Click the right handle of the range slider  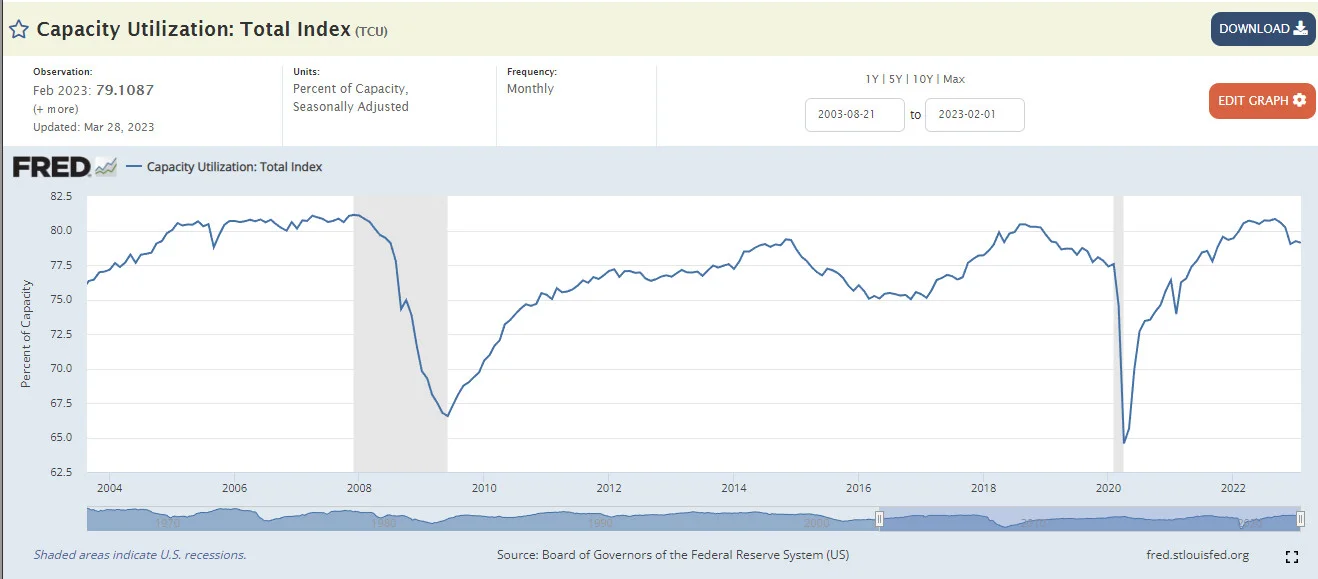coord(1300,518)
